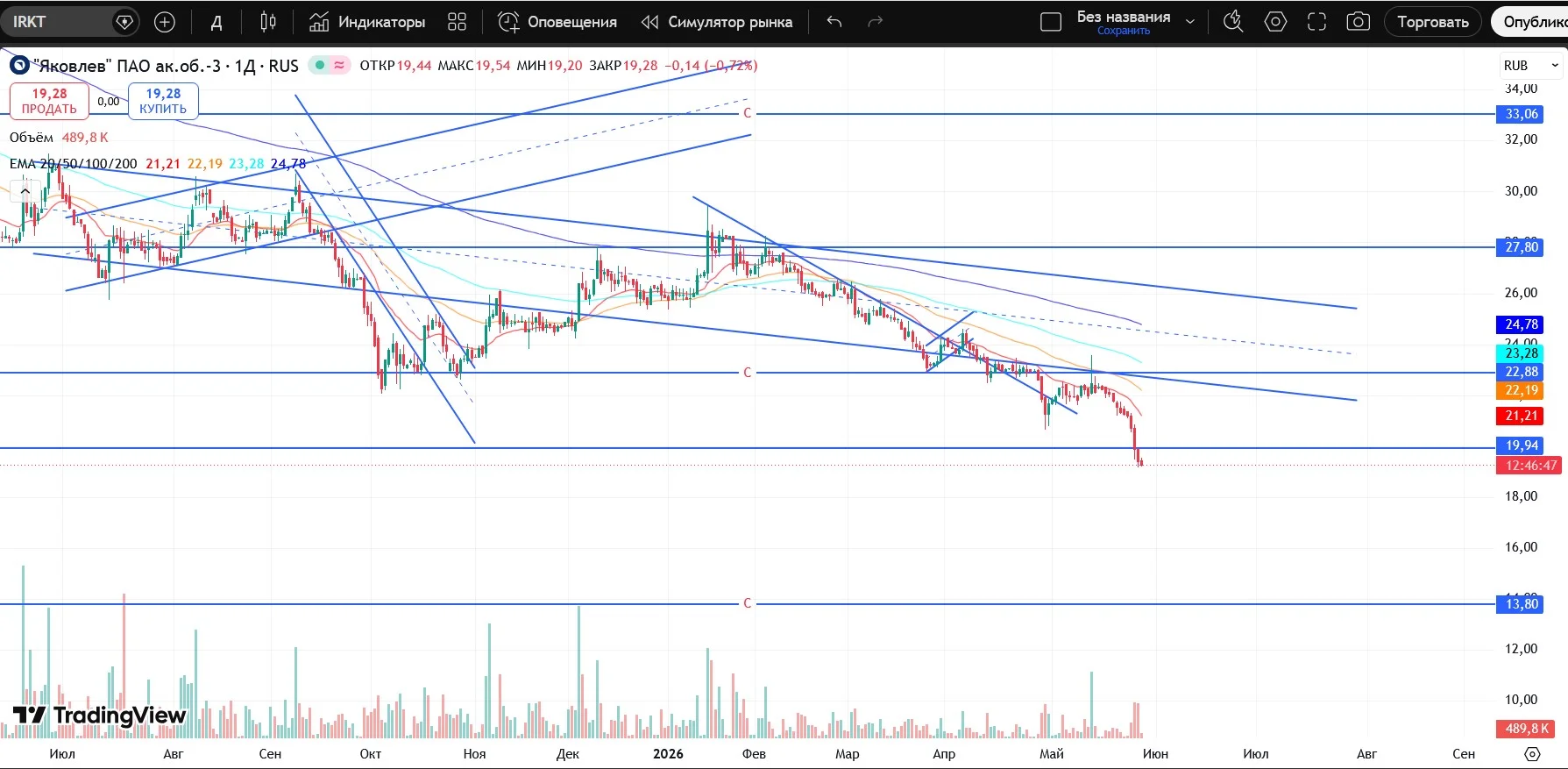Click the pink approximate-data indicator
Screen dimensions: 1568x769
(x=339, y=65)
